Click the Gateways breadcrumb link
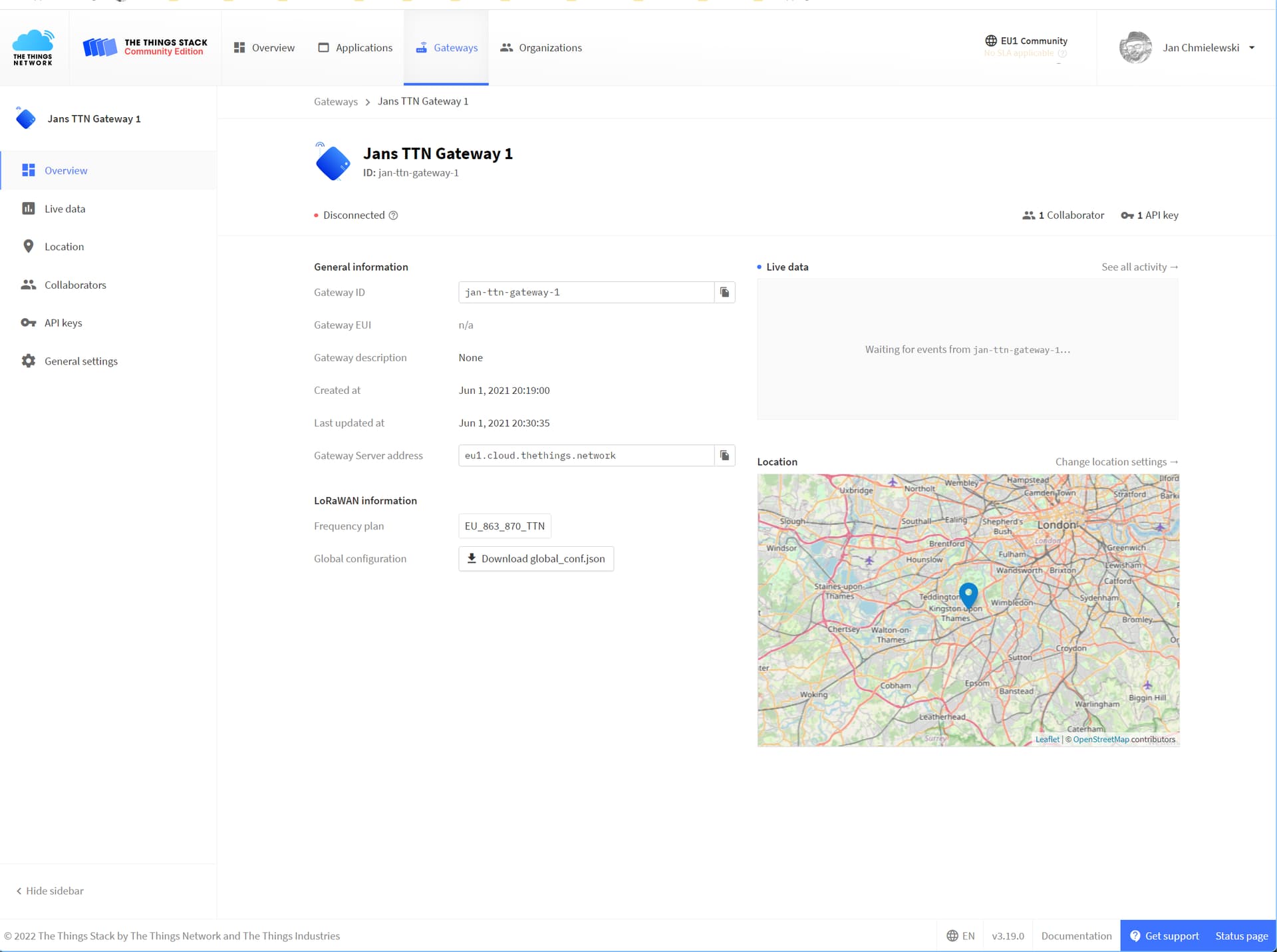The width and height of the screenshot is (1277, 952). pos(336,101)
